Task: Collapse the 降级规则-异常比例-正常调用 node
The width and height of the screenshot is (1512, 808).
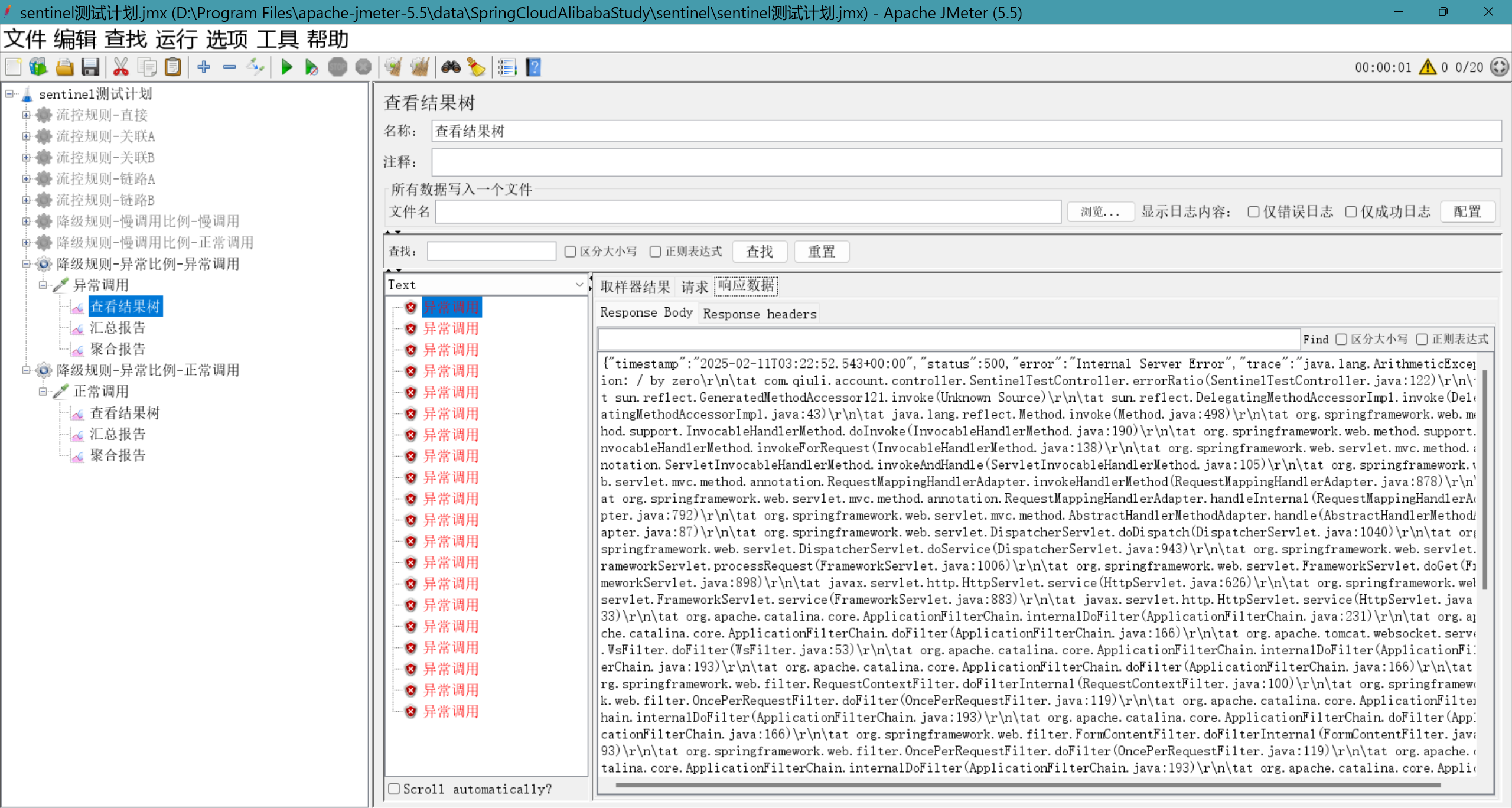Action: click(x=26, y=370)
